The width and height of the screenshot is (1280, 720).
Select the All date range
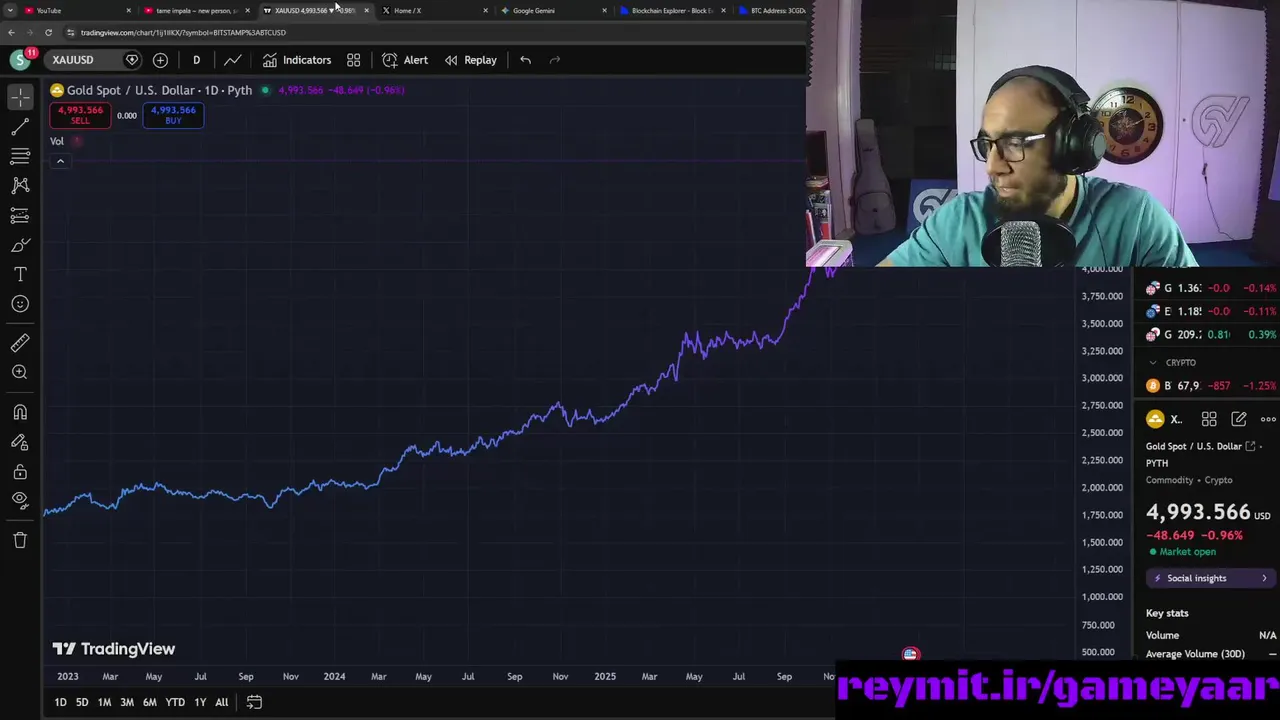click(221, 702)
